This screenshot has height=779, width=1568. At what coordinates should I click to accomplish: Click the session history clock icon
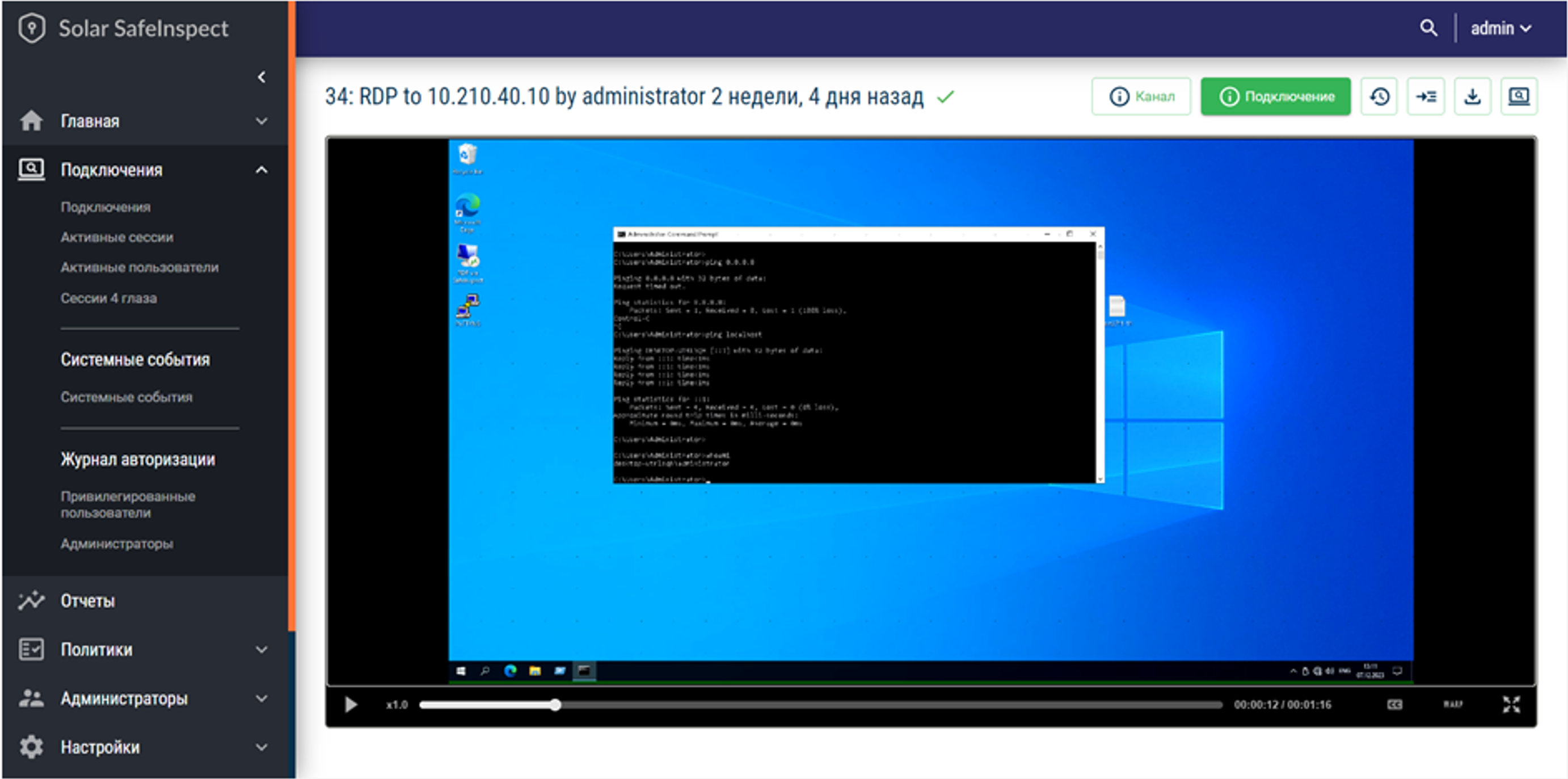1379,96
